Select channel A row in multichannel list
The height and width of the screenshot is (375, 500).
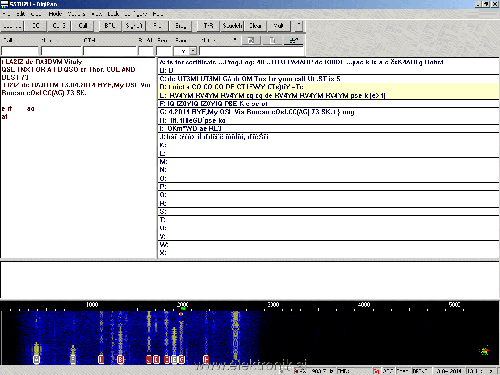(x=328, y=62)
